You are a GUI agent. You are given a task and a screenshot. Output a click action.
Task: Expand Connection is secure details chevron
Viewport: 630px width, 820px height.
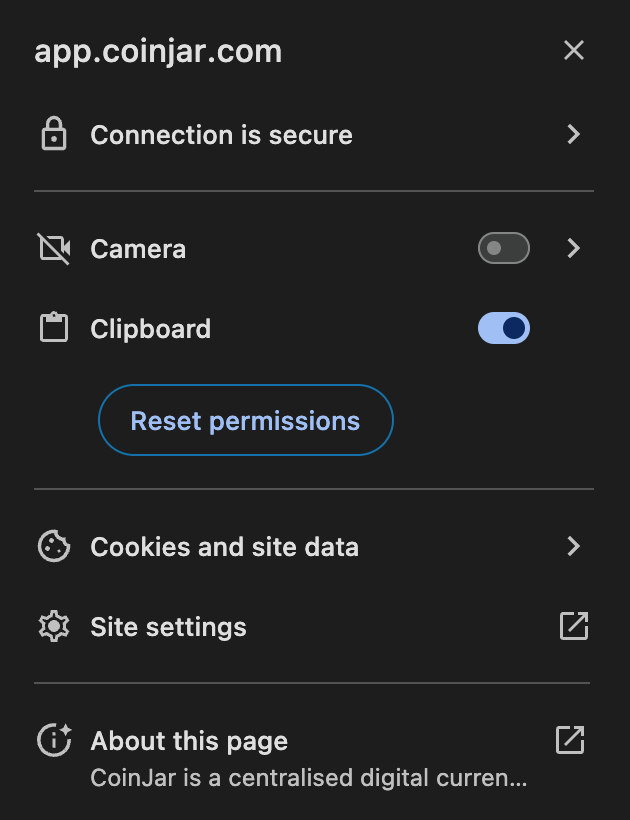click(574, 134)
